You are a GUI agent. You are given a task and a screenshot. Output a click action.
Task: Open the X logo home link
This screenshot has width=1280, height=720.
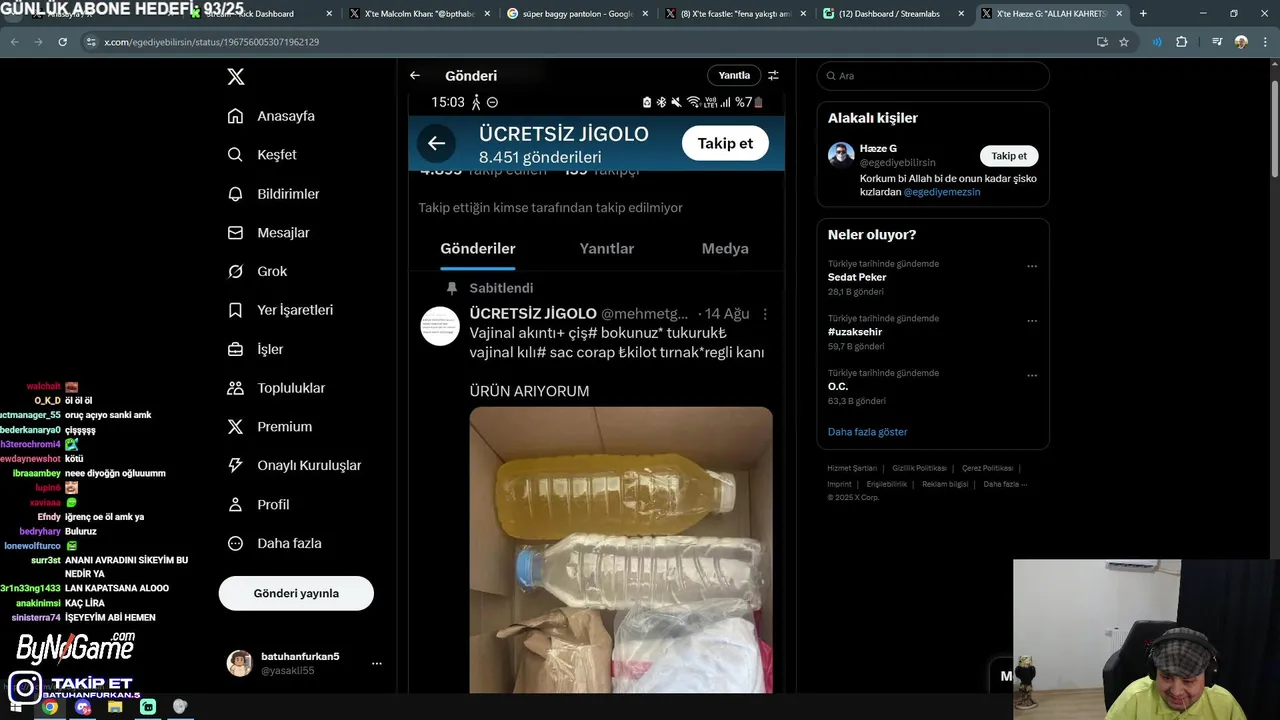point(235,77)
